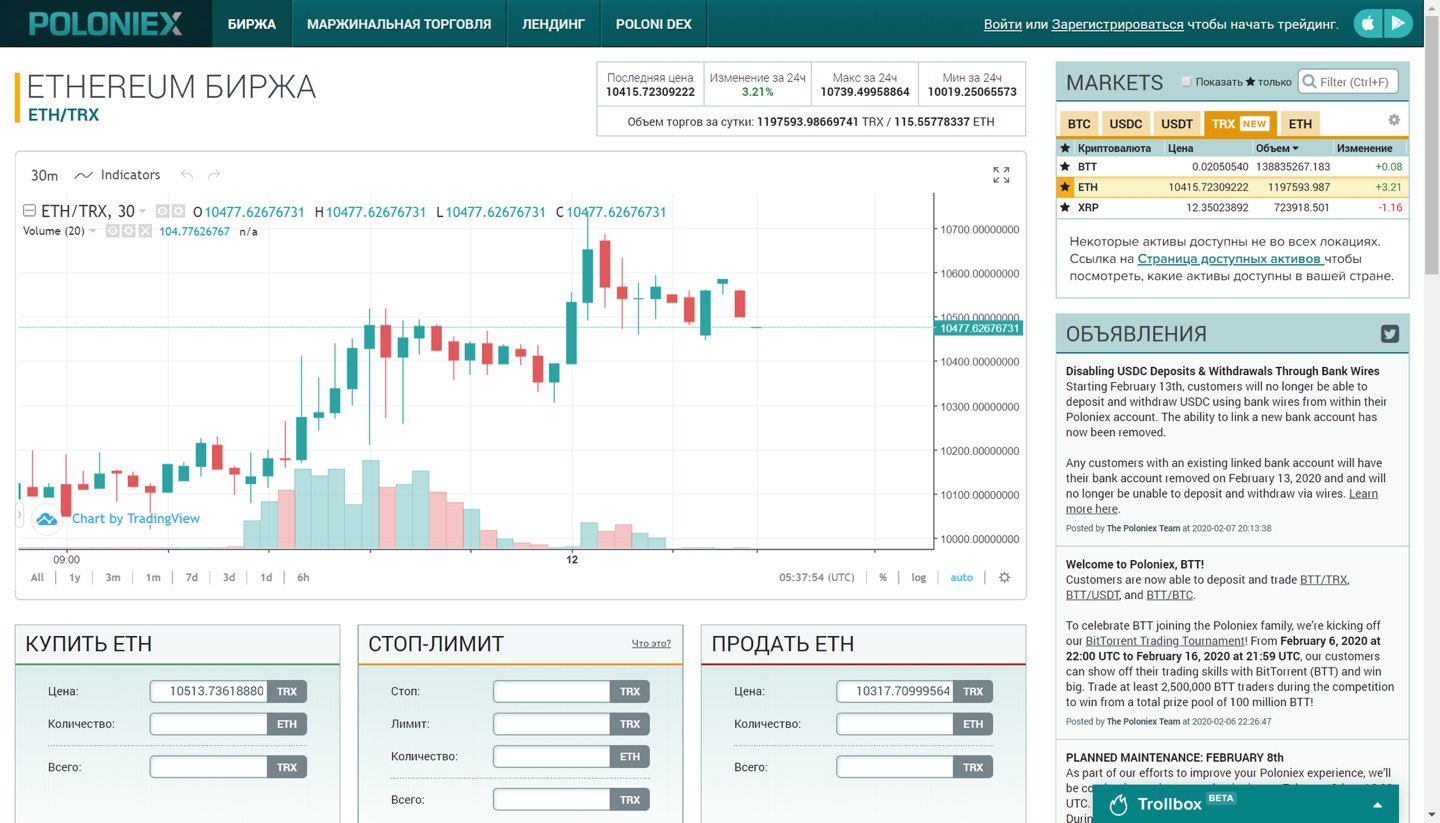Screen dimensions: 1440x823
Task: Click the Войти login link
Action: pos(1002,24)
